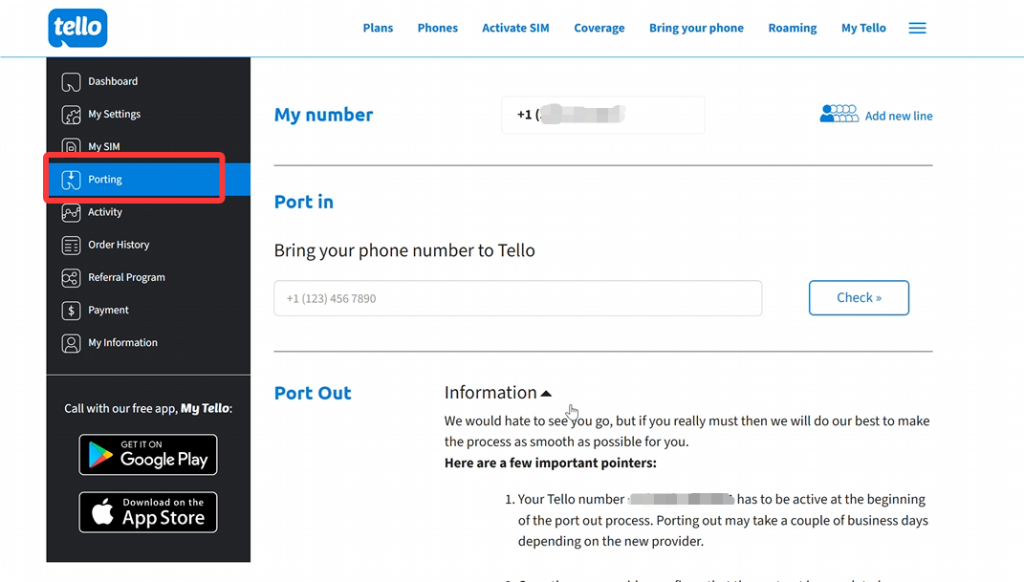The height and width of the screenshot is (582, 1024).
Task: Click the My Information person icon
Action: 71,343
